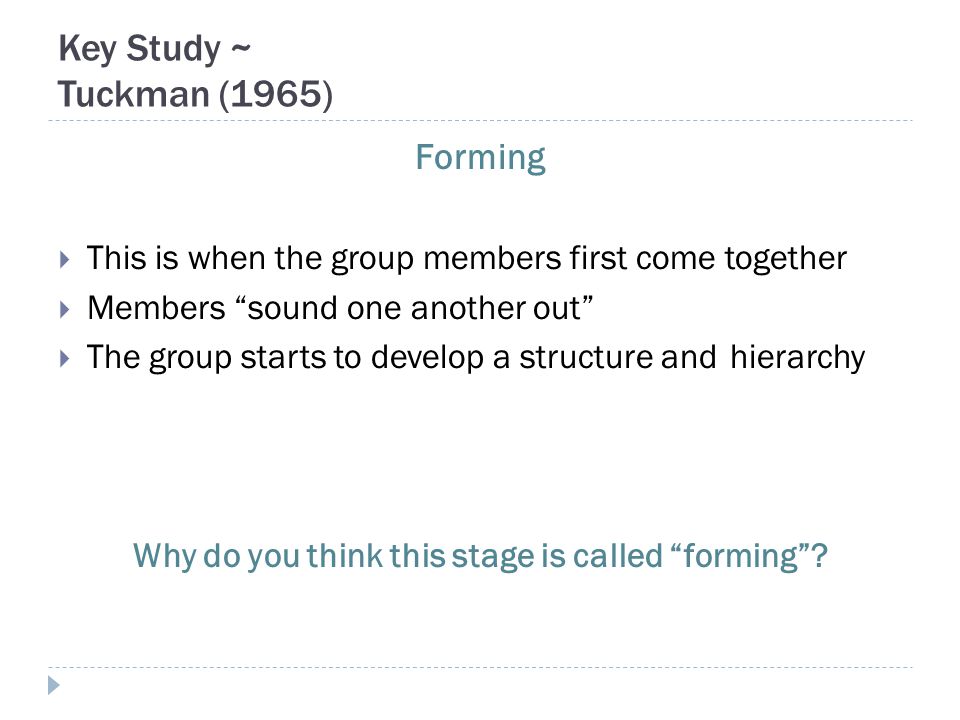
Task: Click the bullet arrow beside 'The group starts'
Action: coord(65,358)
